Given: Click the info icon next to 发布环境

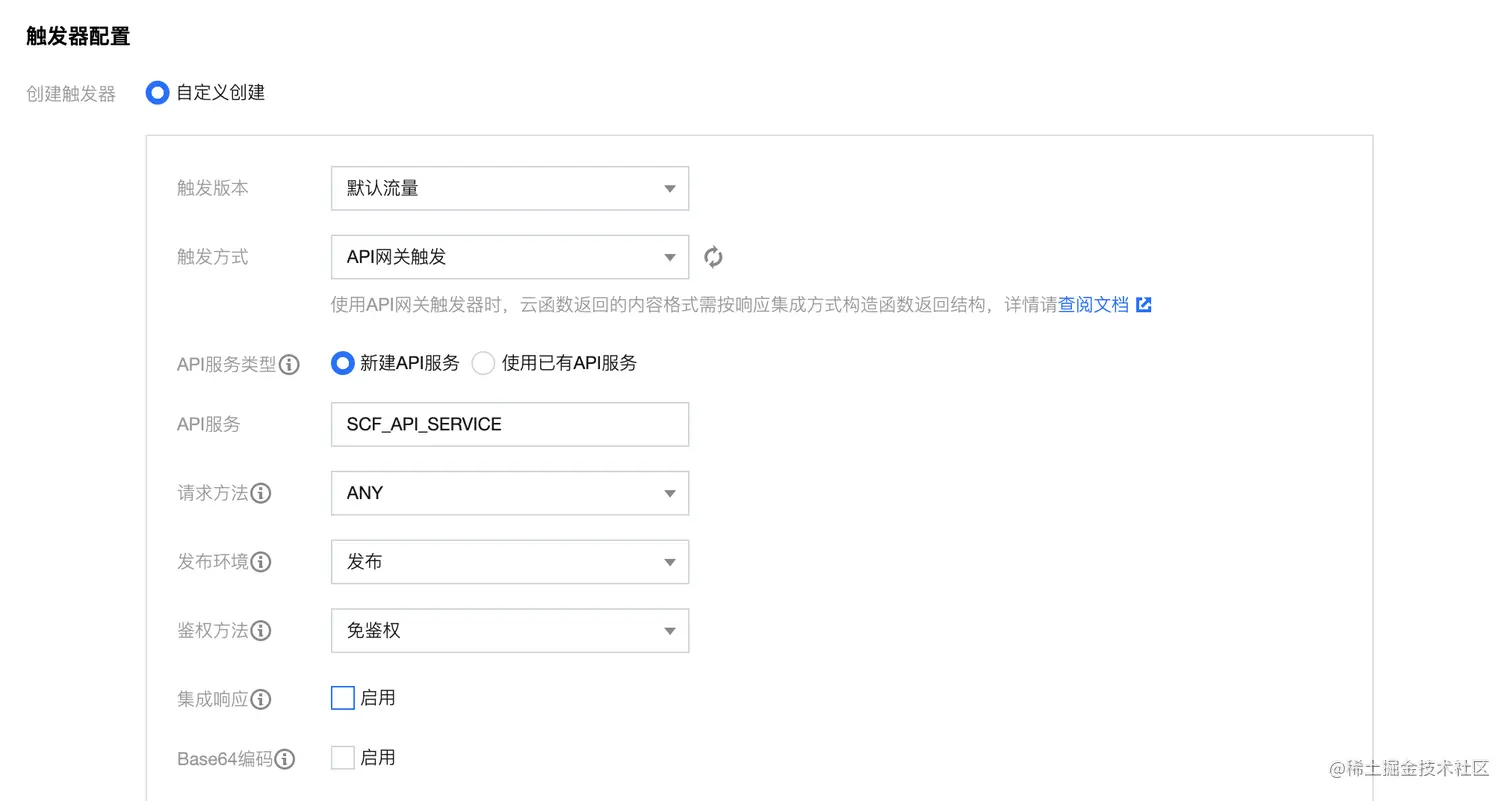Looking at the screenshot, I should 261,562.
